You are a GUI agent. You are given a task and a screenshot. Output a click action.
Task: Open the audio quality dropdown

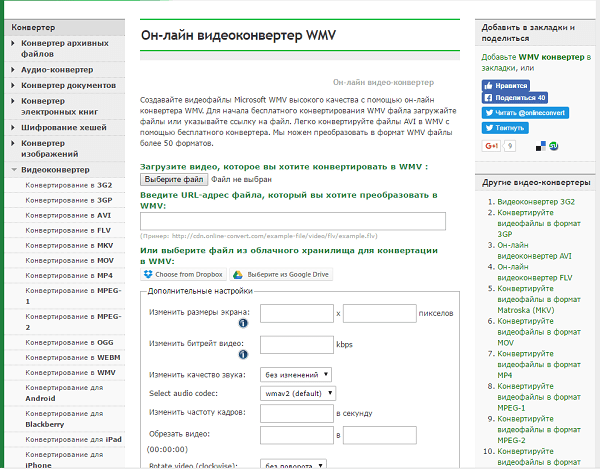pyautogui.click(x=296, y=375)
